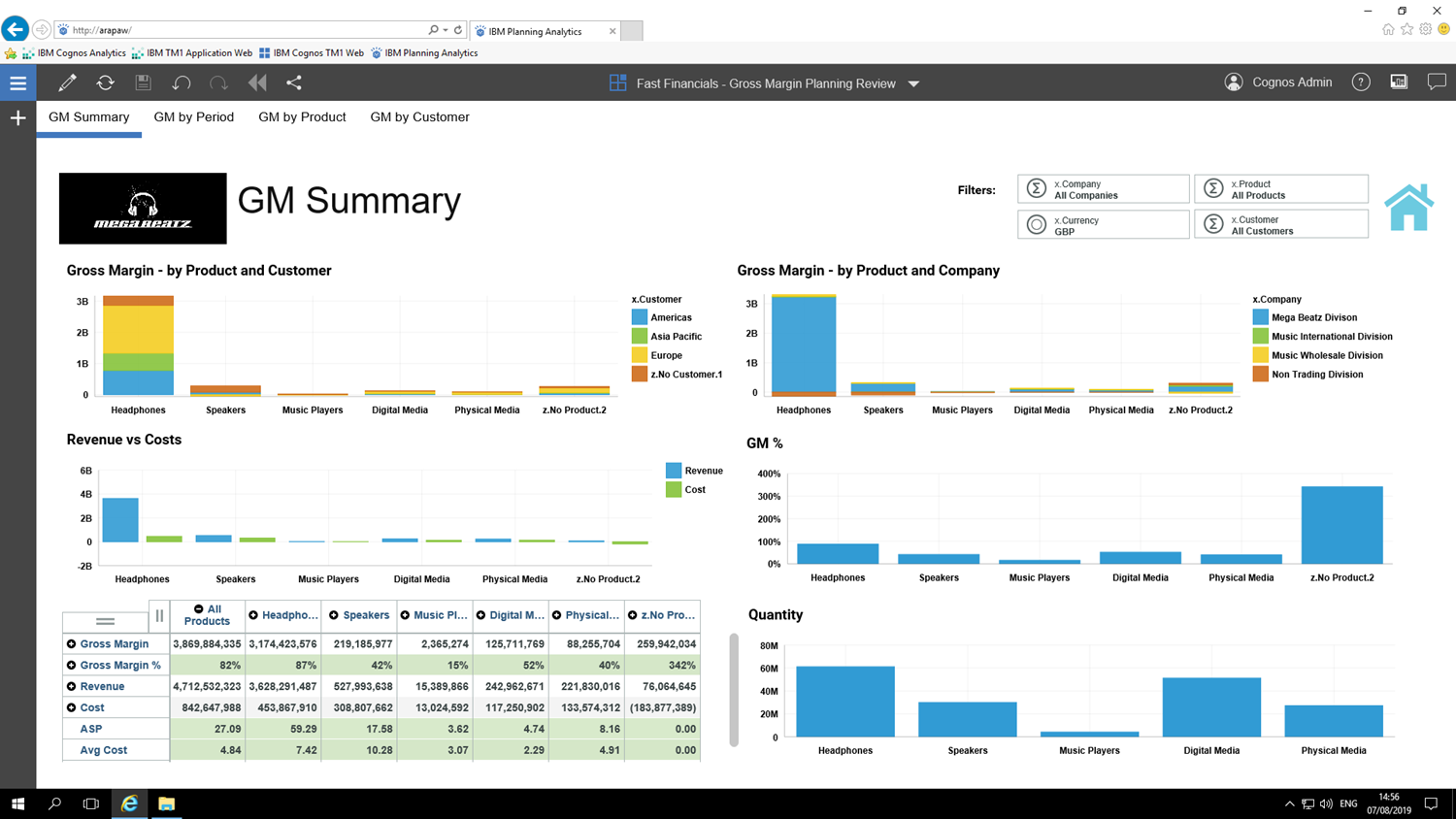Screen dimensions: 1456x819
Task: Switch to the GM by Customer tab
Action: pos(419,116)
